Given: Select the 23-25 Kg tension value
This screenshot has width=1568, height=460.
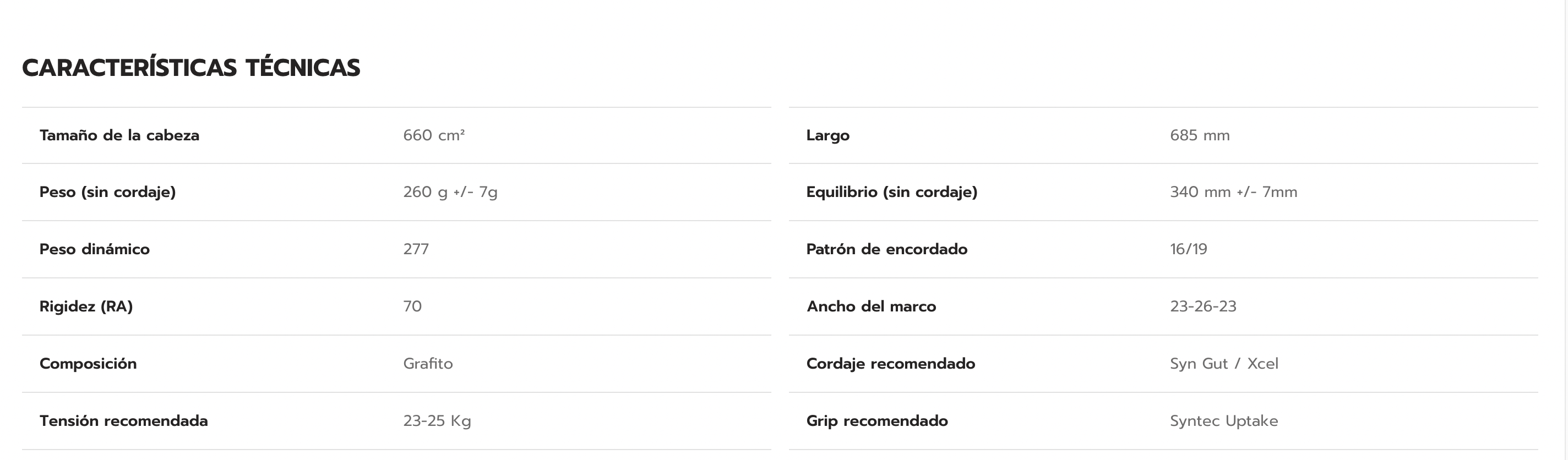Looking at the screenshot, I should 437,421.
